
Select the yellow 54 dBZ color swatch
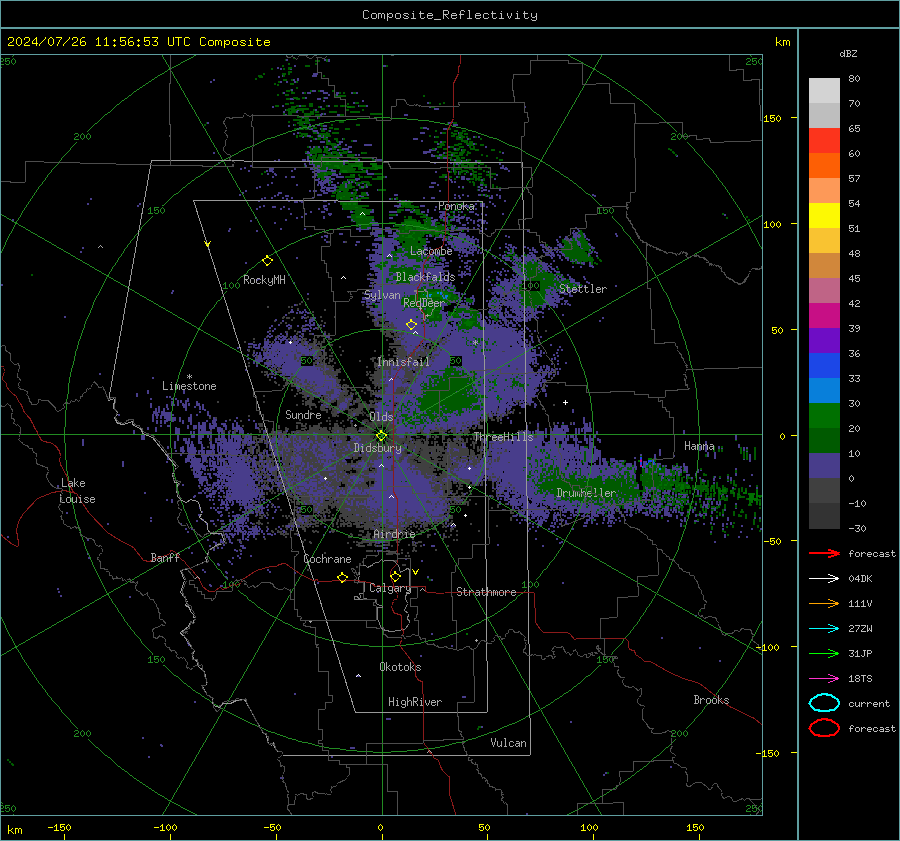[x=824, y=215]
